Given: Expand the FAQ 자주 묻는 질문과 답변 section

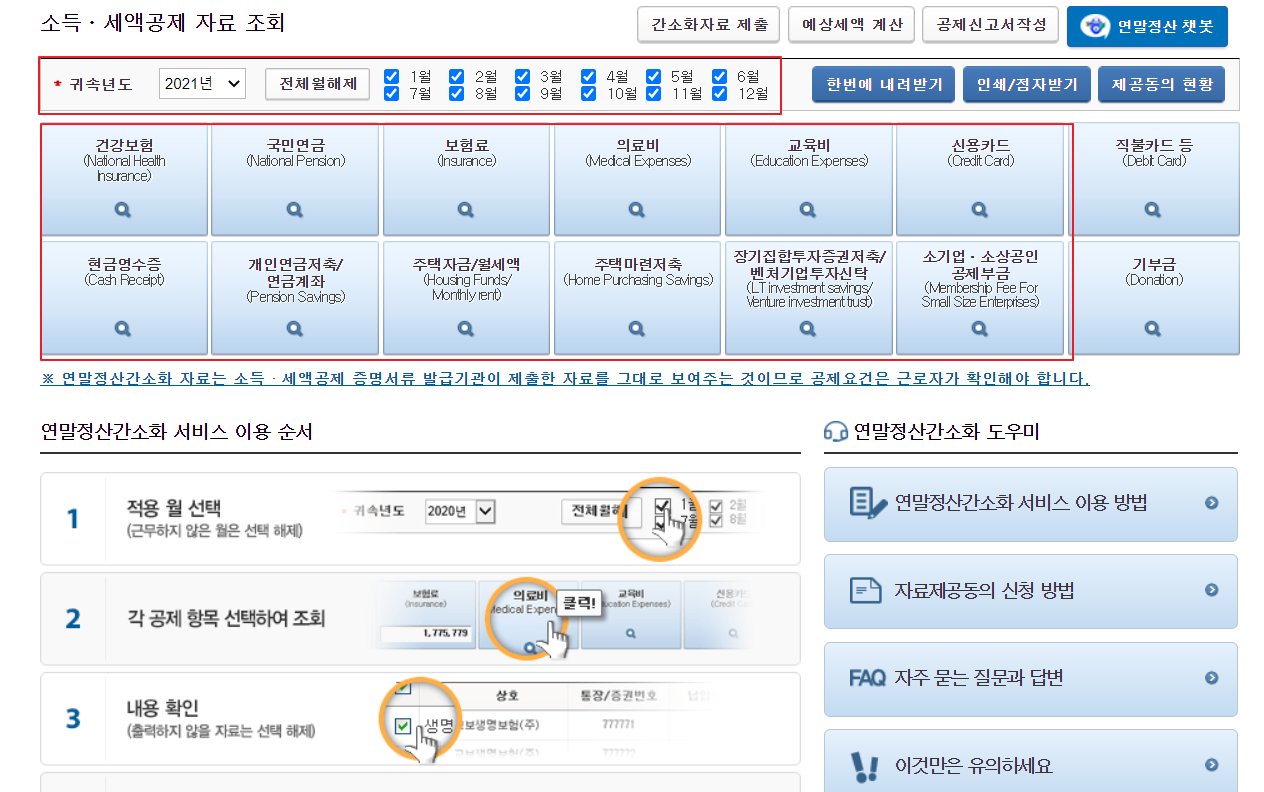Looking at the screenshot, I should (x=1030, y=680).
